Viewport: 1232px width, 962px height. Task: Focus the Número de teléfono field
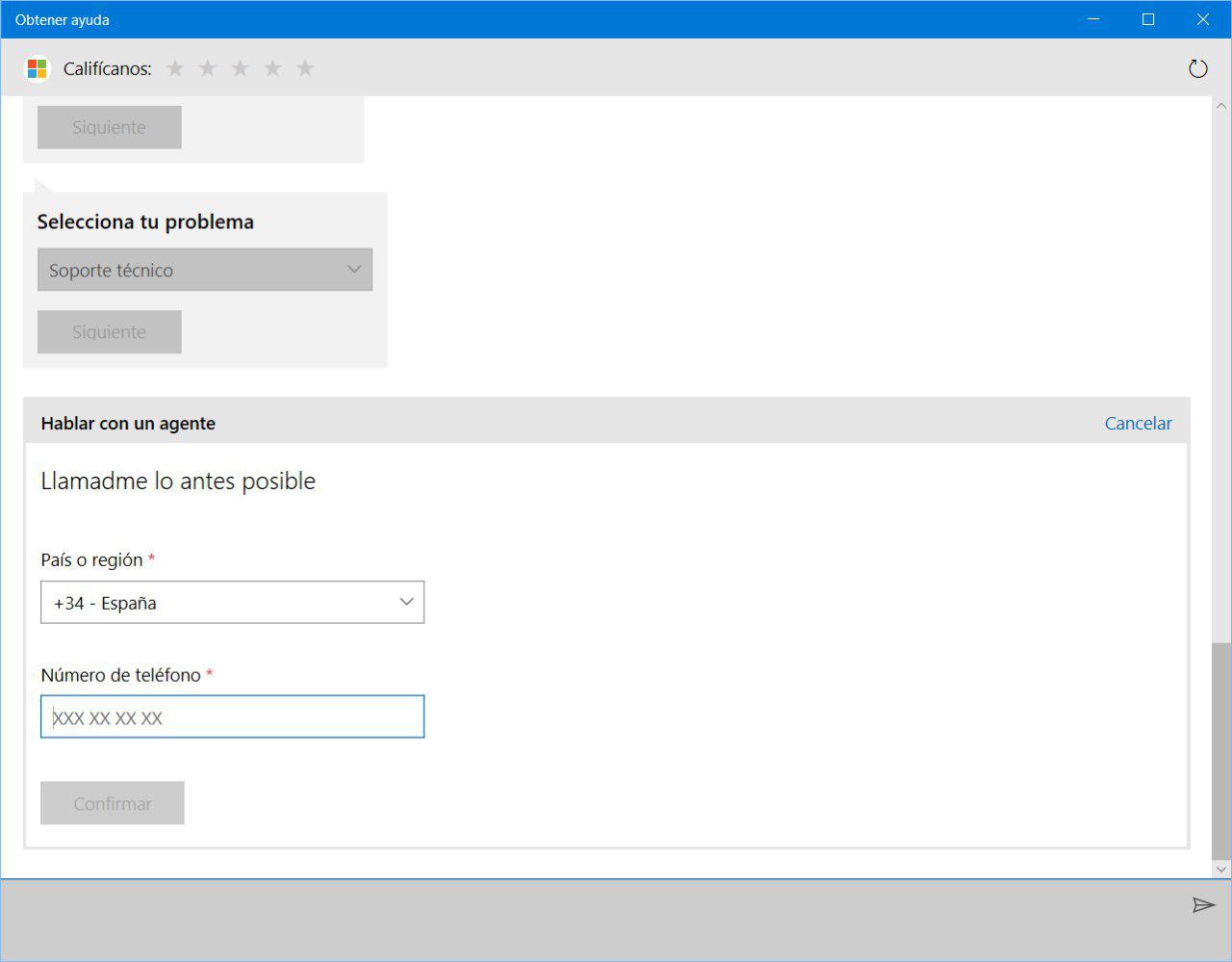click(x=232, y=717)
